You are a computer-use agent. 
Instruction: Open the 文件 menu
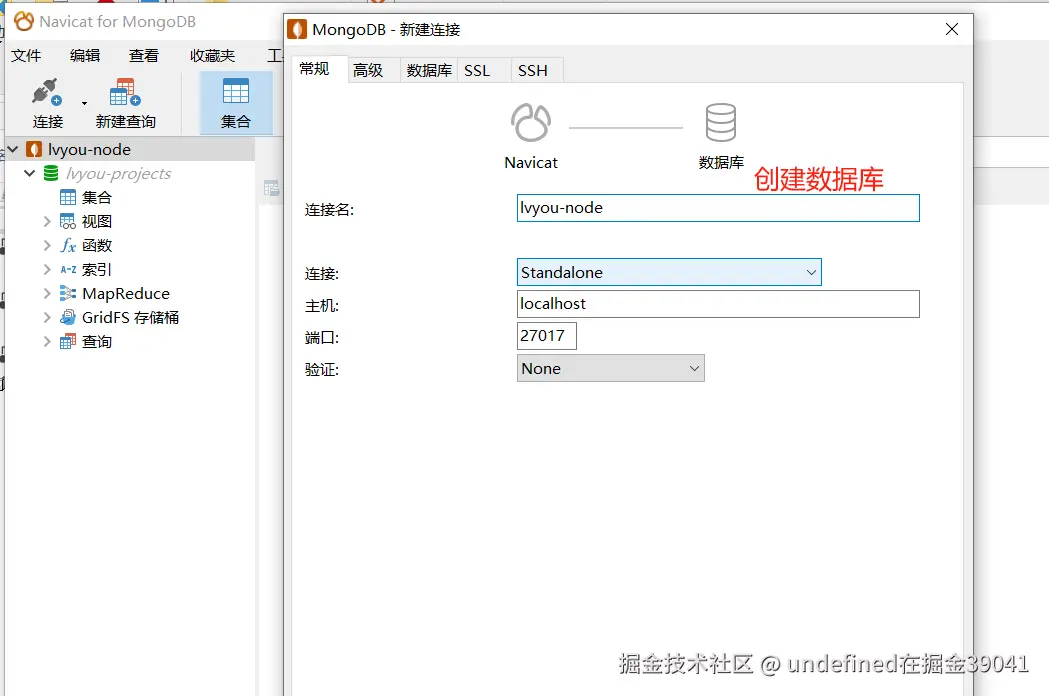26,56
